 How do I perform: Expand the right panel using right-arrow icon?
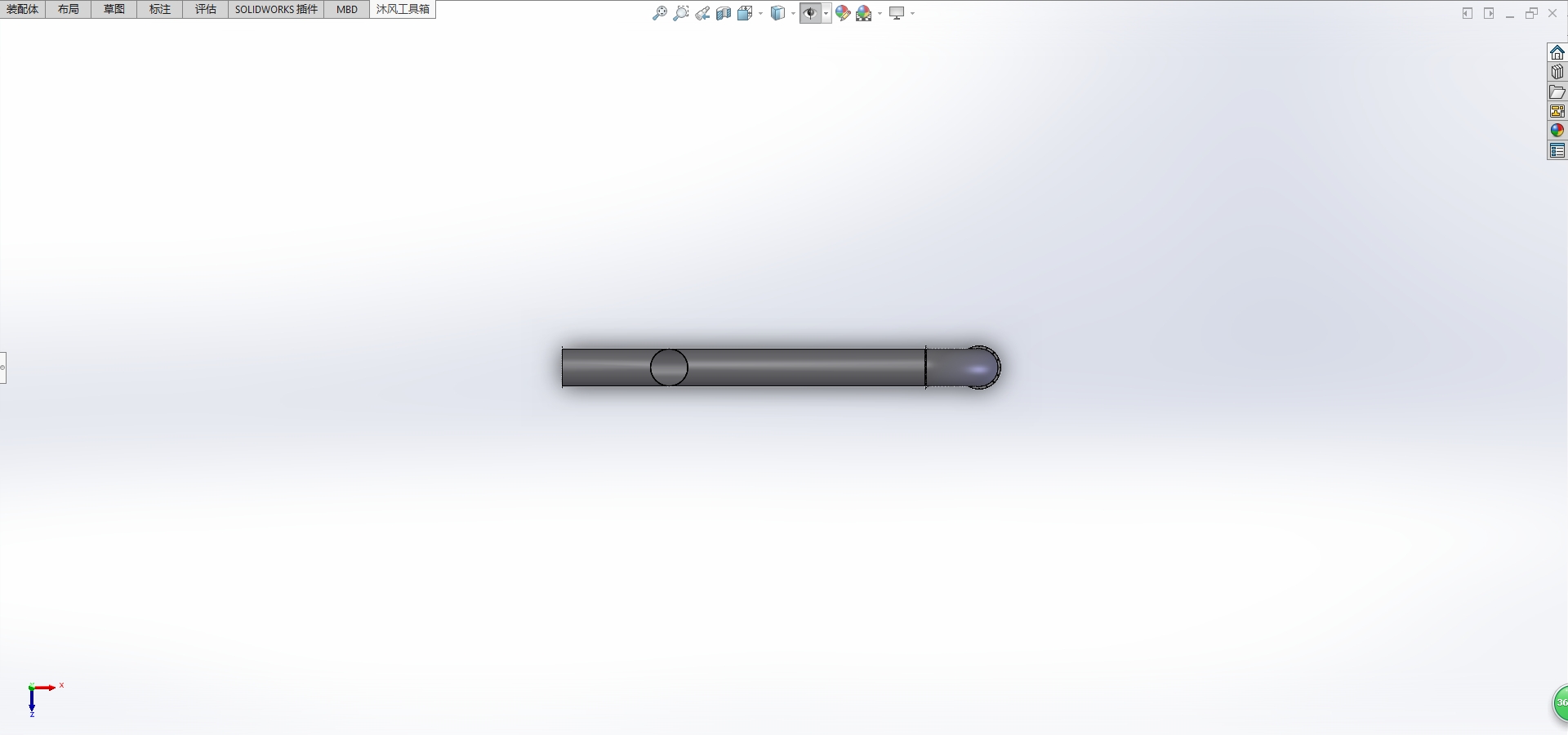(1489, 13)
